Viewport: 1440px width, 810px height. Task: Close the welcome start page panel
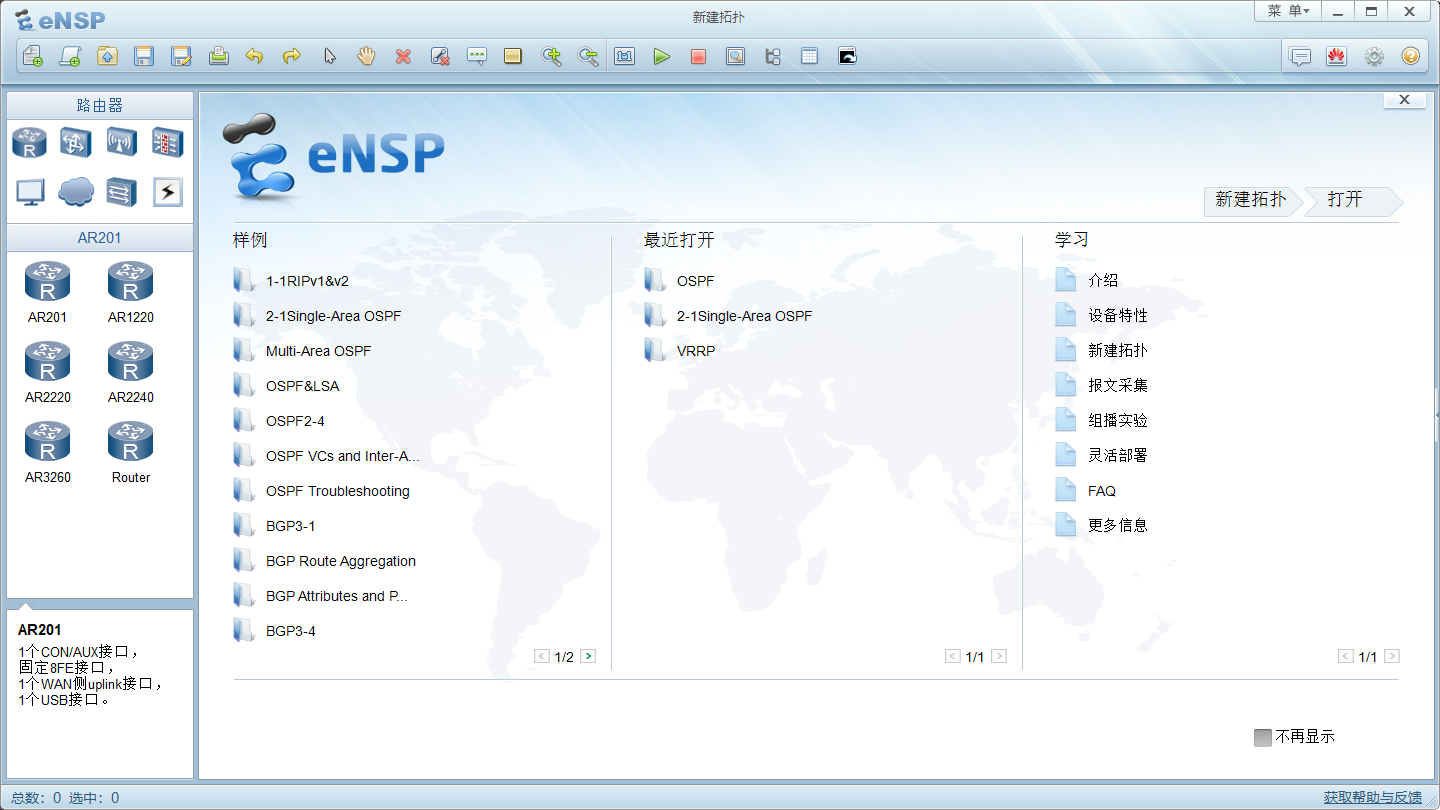1404,100
